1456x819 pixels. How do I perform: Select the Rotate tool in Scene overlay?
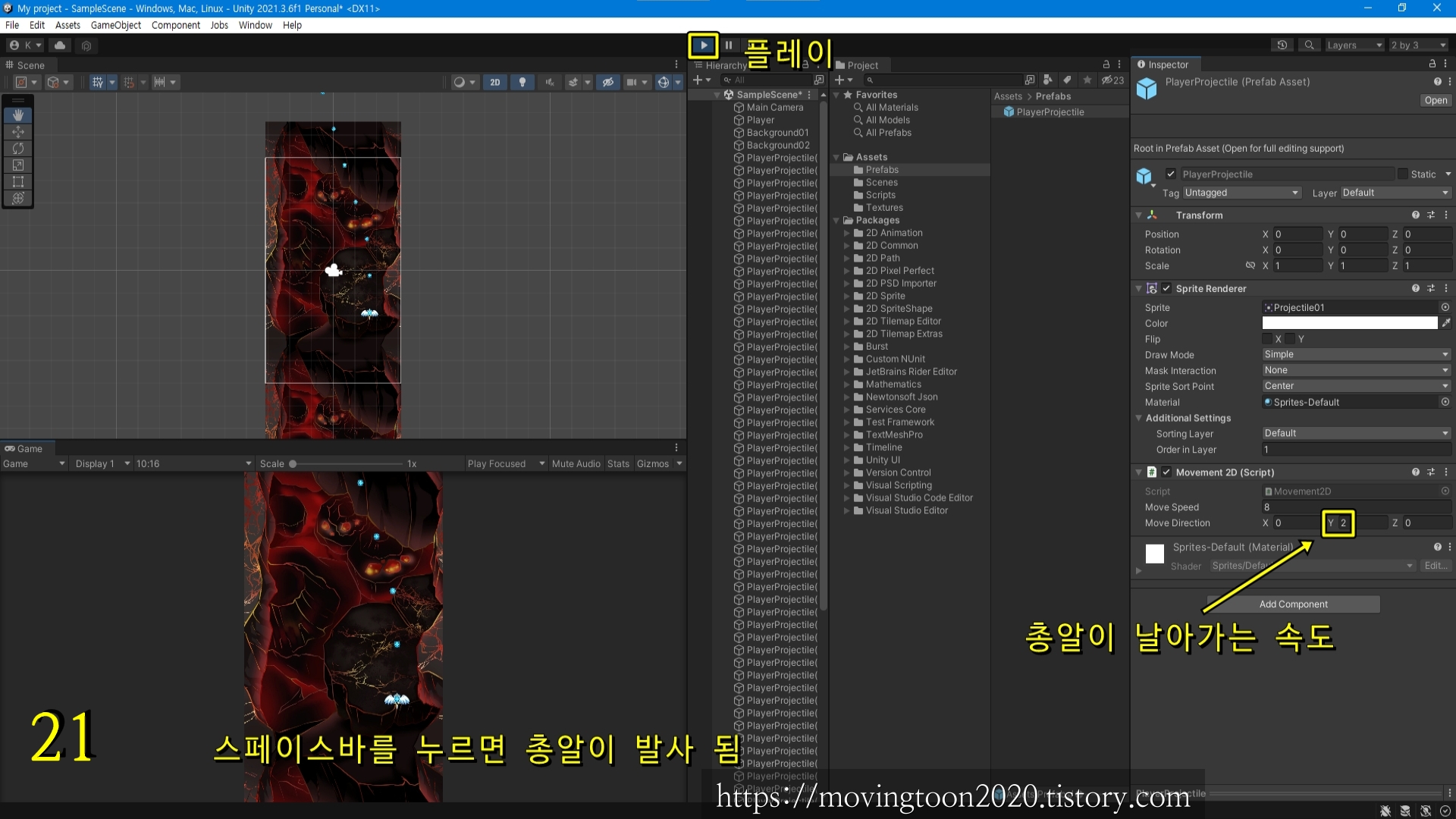click(18, 149)
